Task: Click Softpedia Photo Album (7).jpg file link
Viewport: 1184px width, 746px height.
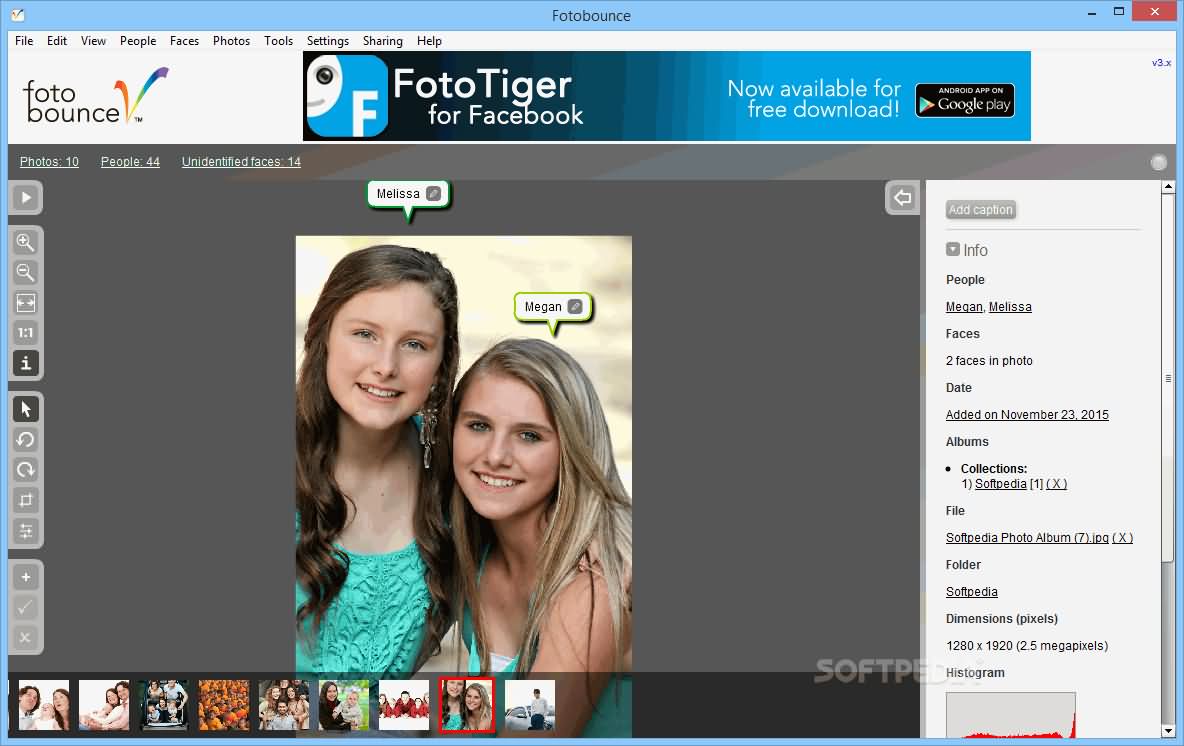Action: 1027,538
